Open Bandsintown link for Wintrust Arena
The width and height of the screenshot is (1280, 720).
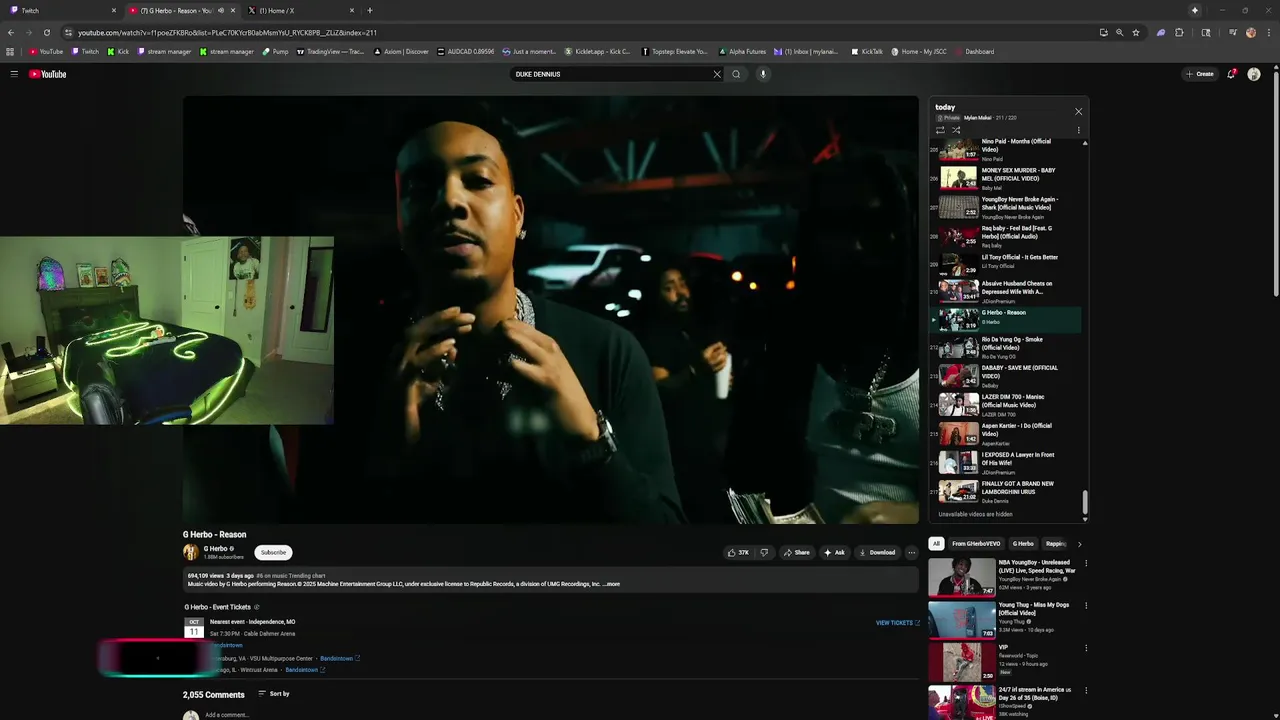pyautogui.click(x=306, y=670)
